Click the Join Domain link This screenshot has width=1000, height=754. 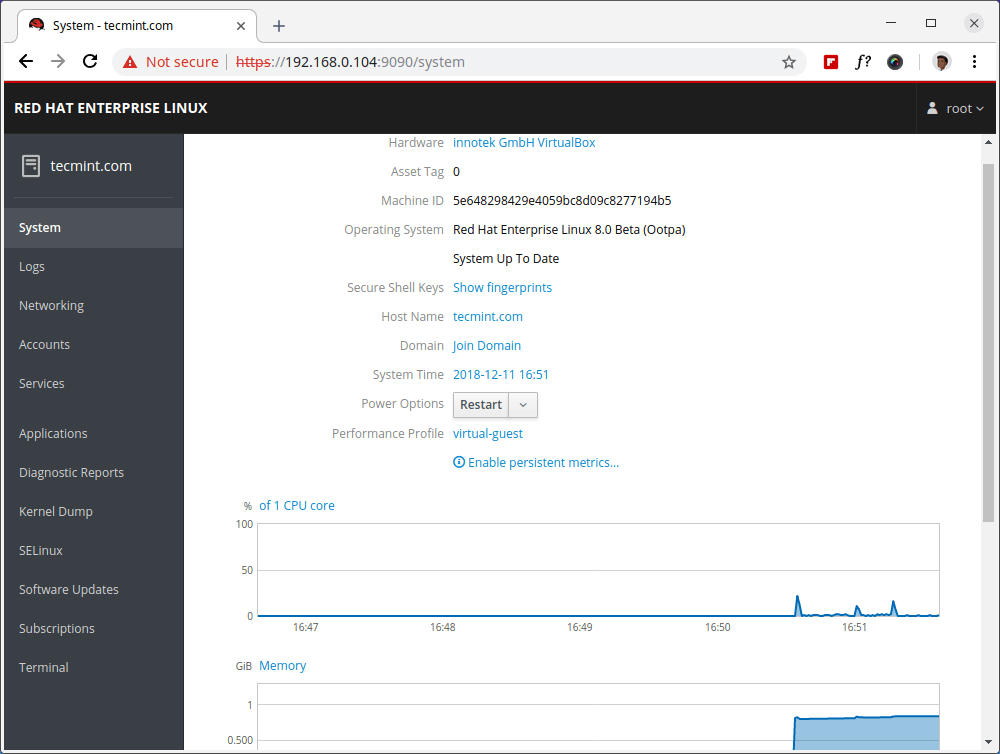[x=487, y=346]
